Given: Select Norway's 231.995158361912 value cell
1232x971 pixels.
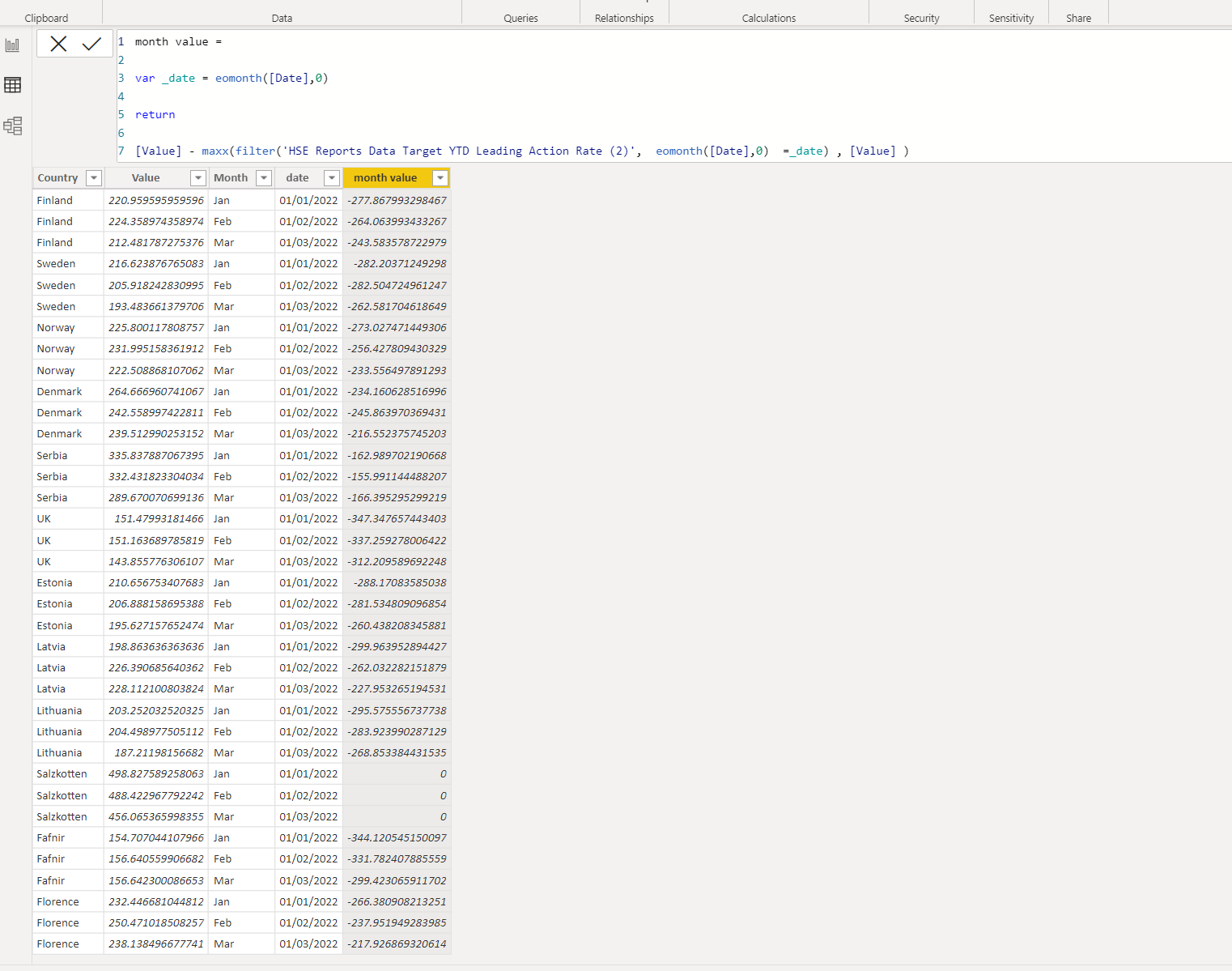Looking at the screenshot, I should coord(156,349).
